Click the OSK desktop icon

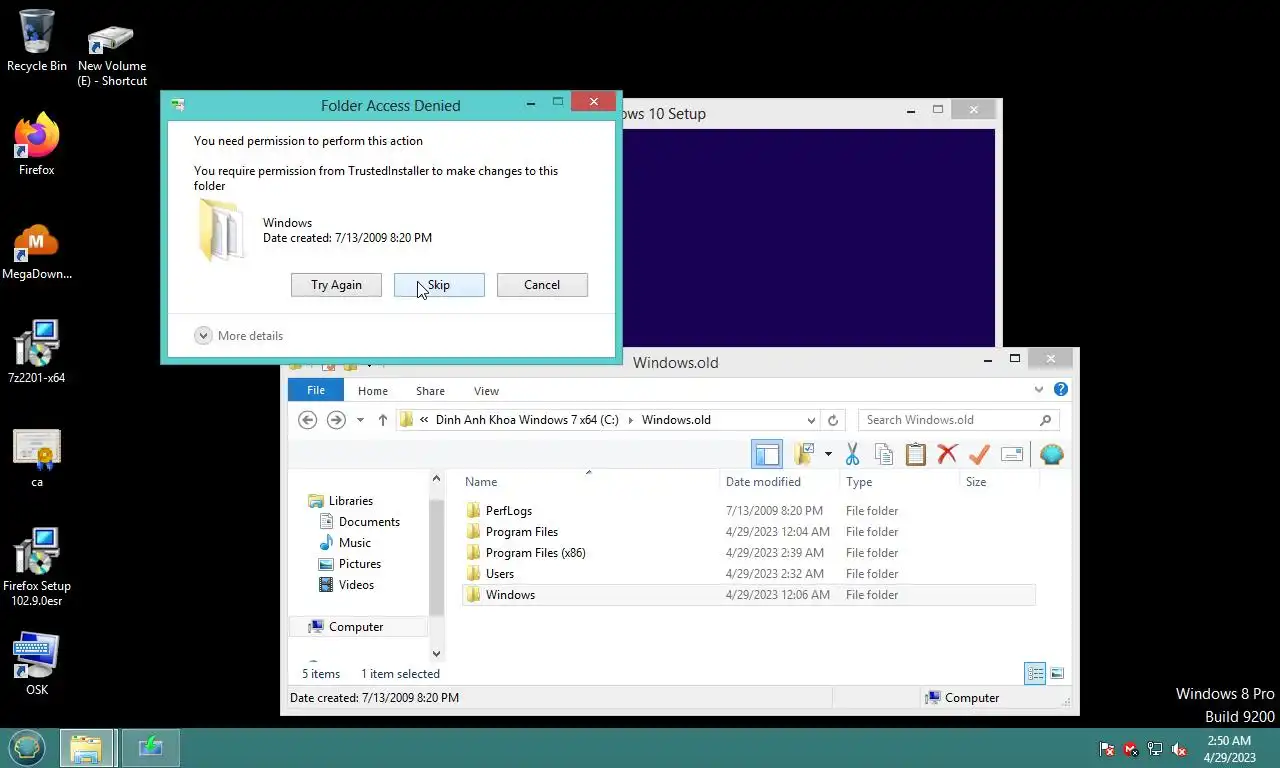pyautogui.click(x=37, y=664)
